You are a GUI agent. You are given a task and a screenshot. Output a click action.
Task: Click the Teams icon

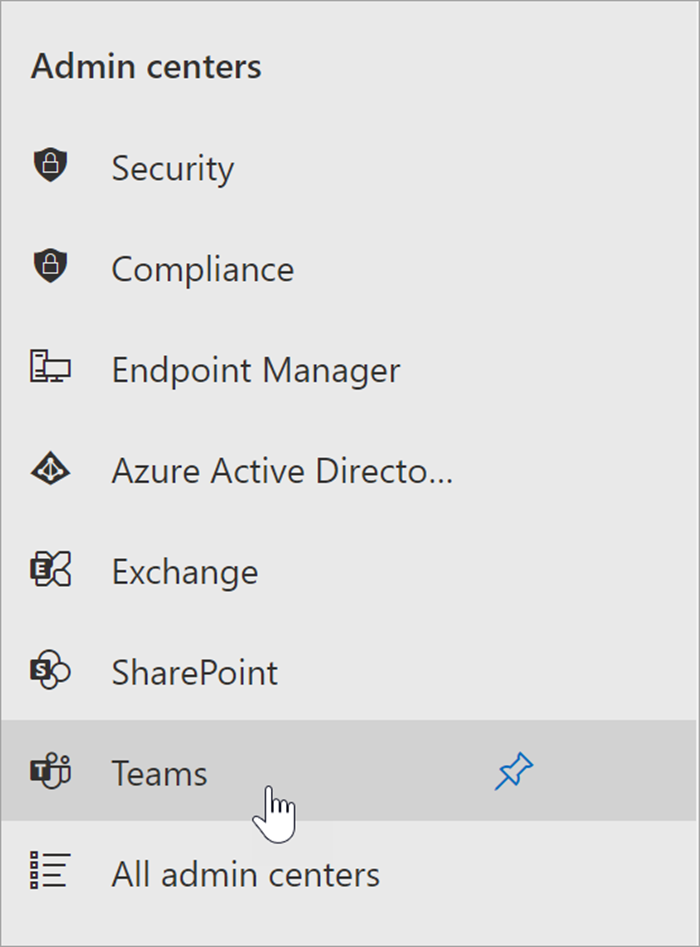pos(51,771)
